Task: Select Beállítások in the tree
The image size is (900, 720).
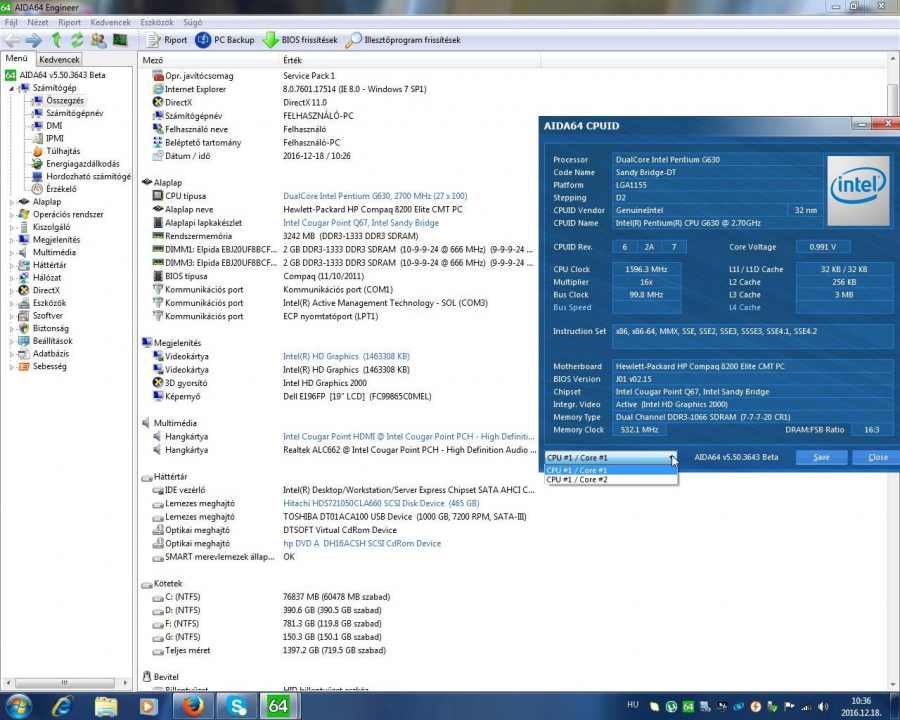Action: 52,340
